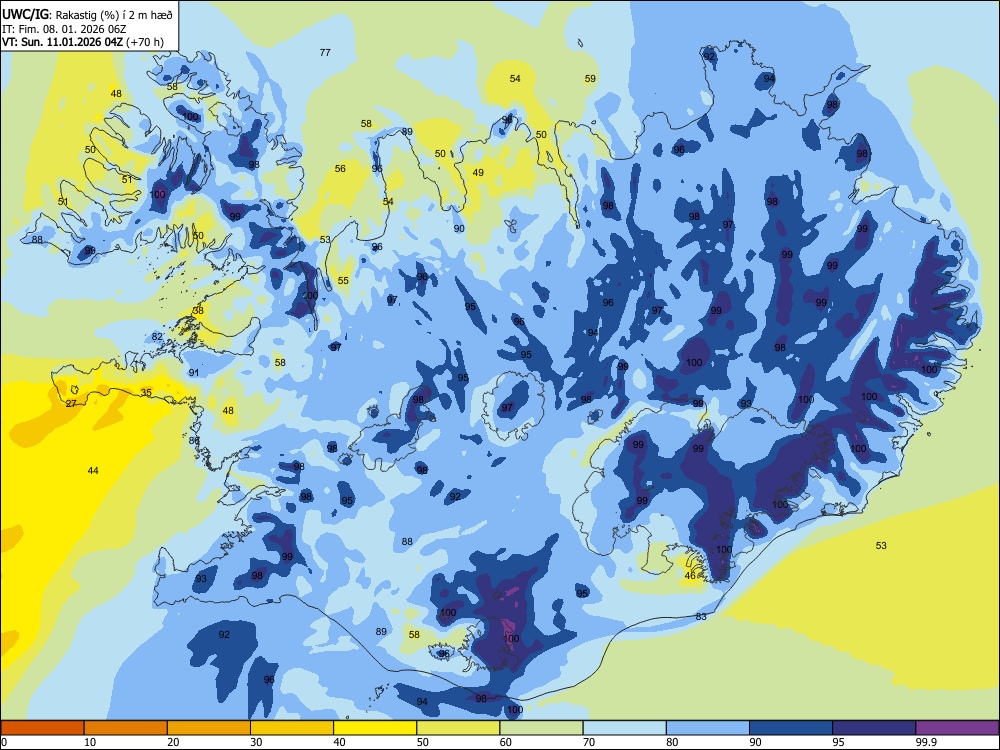Click the orange 10–20 legend swatch
This screenshot has height=750, width=1000.
click(126, 728)
